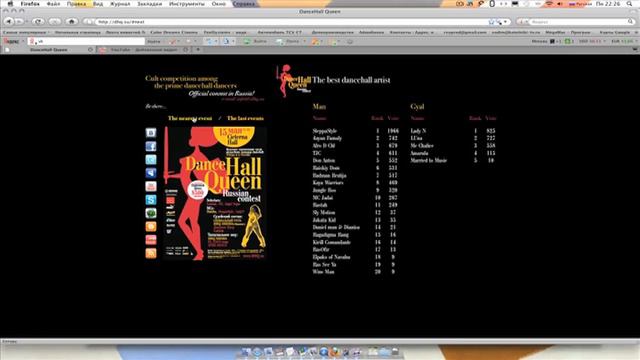Select Lady N in the Gyal ranking
This screenshot has width=640, height=360.
click(x=418, y=131)
